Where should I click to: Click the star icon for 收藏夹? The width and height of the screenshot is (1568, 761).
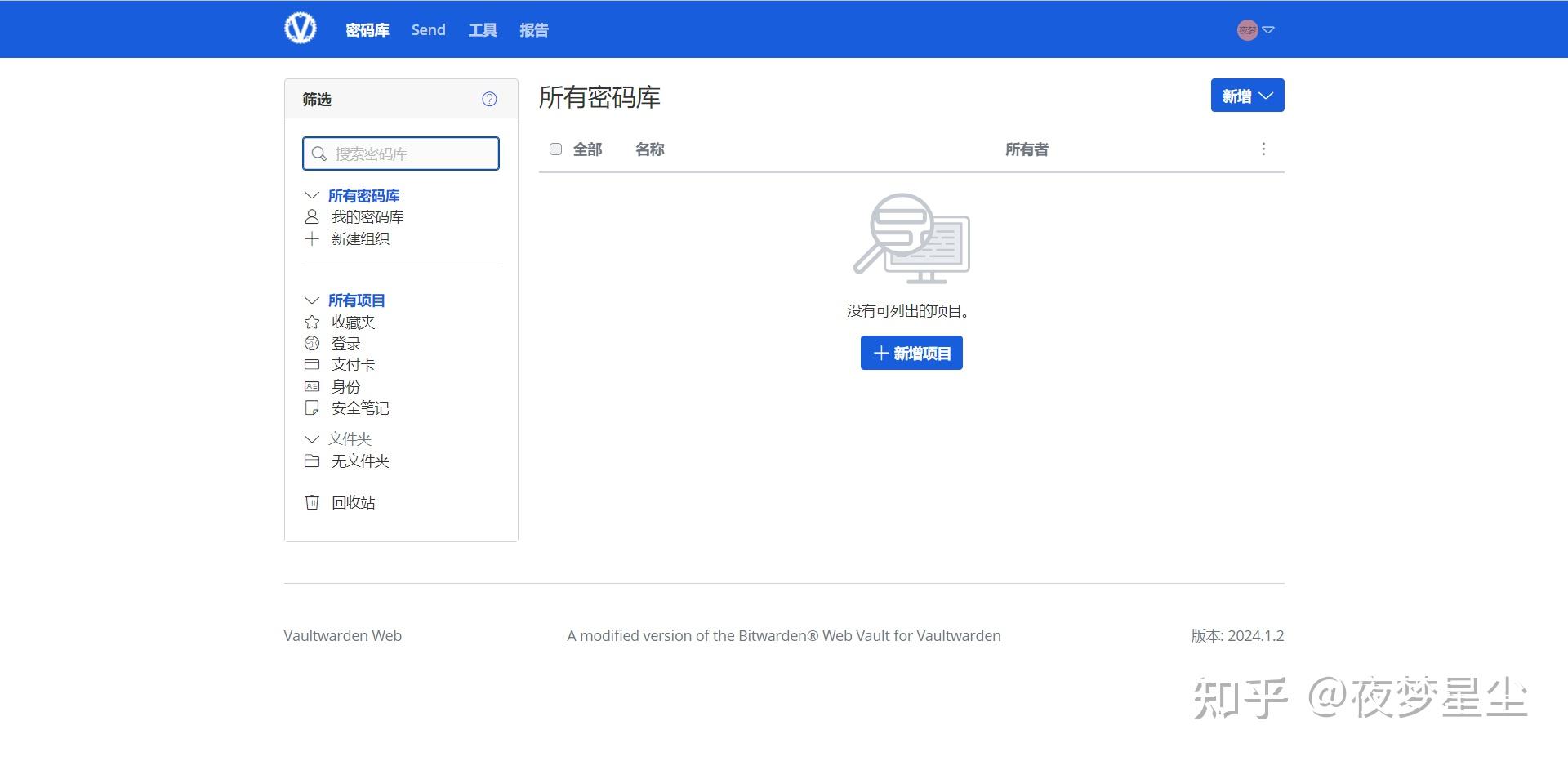pos(312,322)
